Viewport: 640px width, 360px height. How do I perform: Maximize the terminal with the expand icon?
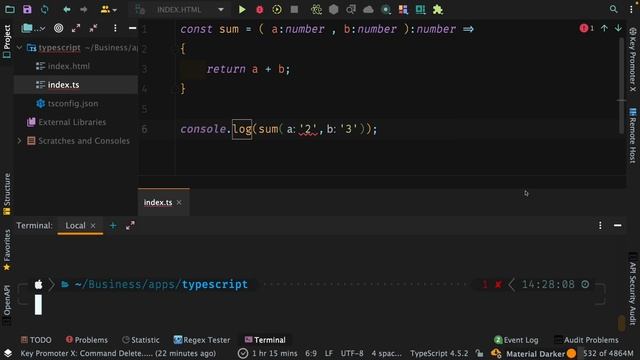click(130, 226)
